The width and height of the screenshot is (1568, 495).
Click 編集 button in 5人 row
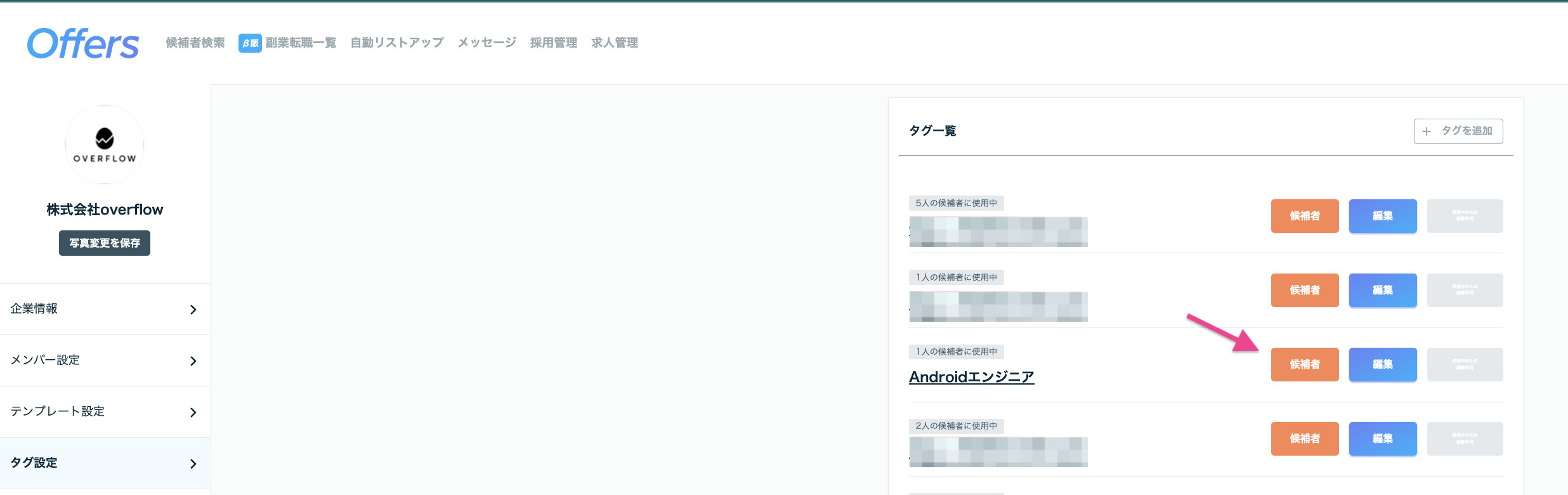[1383, 216]
